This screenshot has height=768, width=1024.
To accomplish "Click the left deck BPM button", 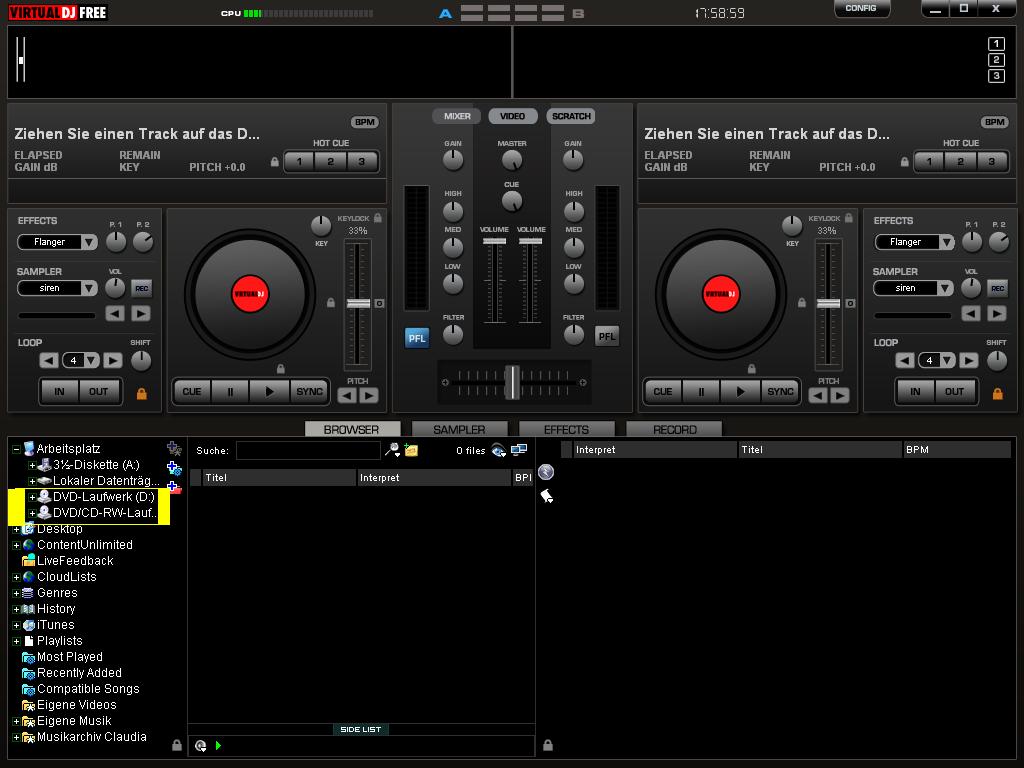I will click(365, 122).
